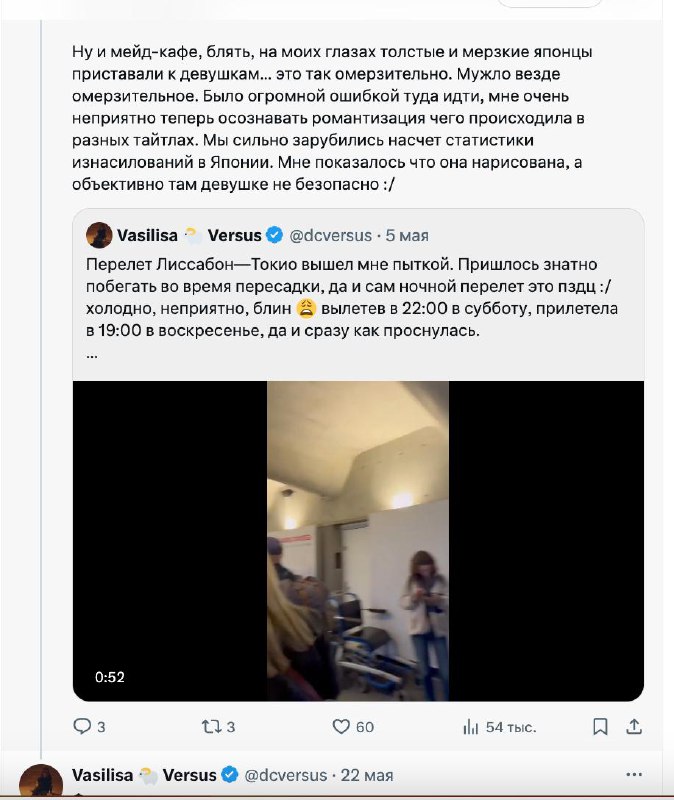Bookmark the post
The height and width of the screenshot is (800, 674).
[x=600, y=727]
